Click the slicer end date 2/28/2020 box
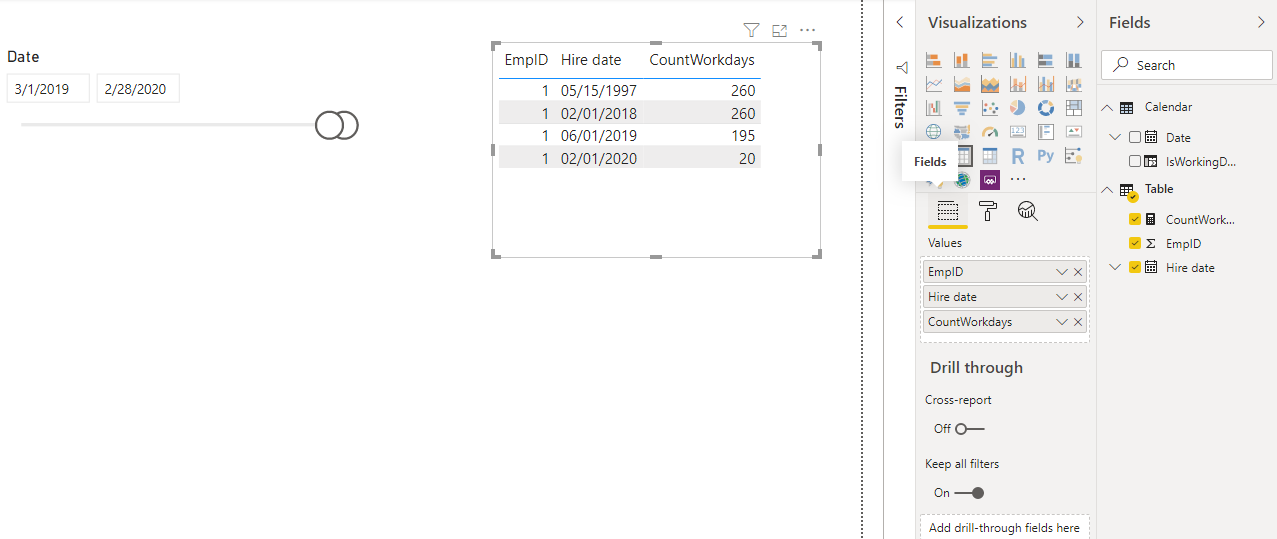This screenshot has height=539, width=1277. [x=138, y=88]
